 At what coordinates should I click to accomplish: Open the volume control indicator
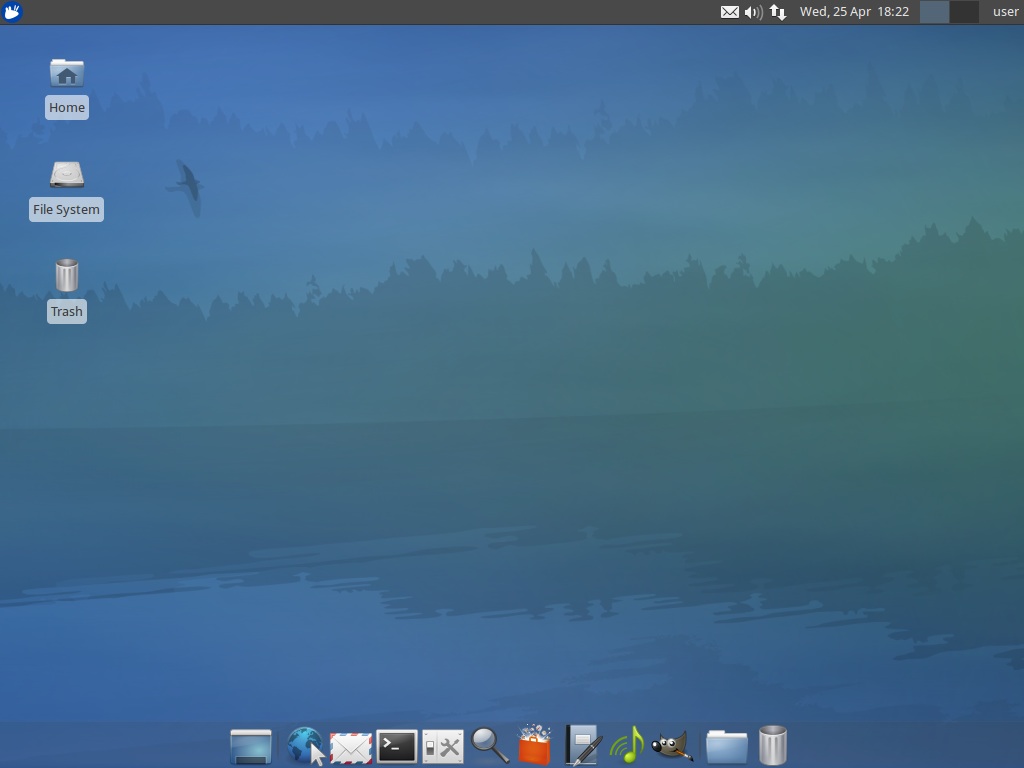click(754, 12)
